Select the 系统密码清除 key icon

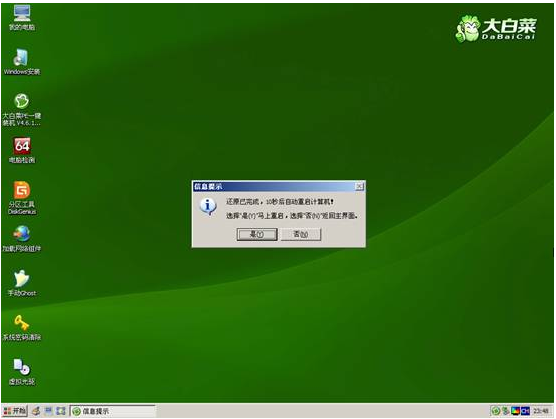22,328
